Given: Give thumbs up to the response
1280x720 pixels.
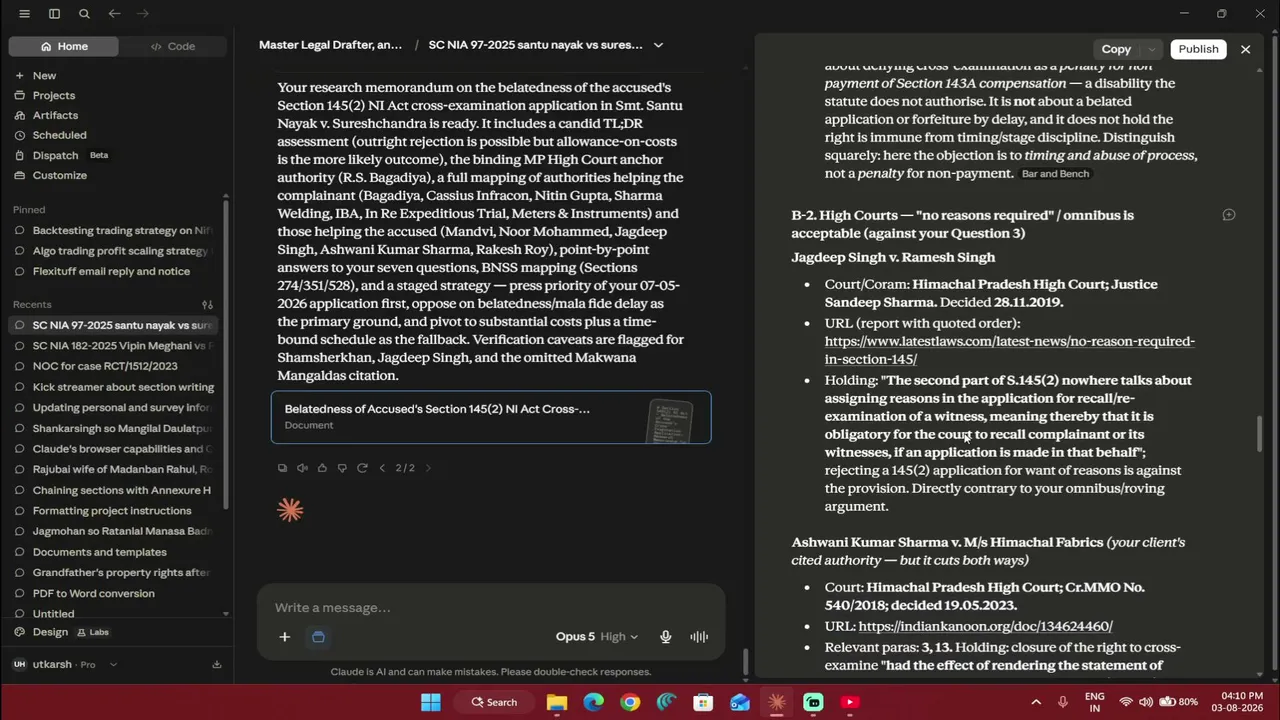Looking at the screenshot, I should pos(322,468).
